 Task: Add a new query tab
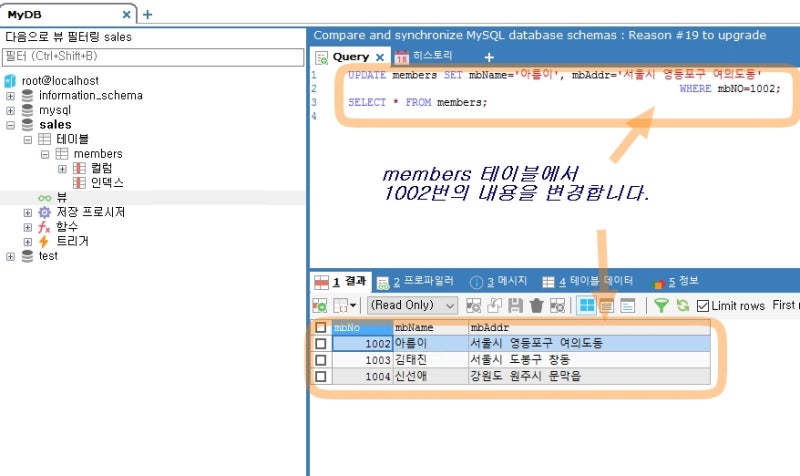tap(489, 57)
